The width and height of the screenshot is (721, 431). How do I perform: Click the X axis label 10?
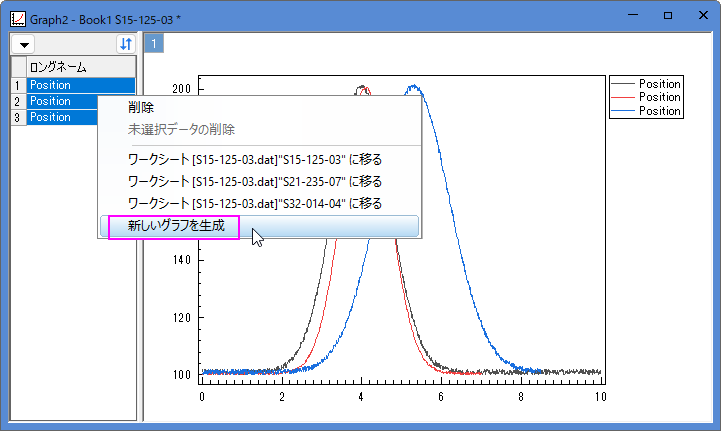click(x=601, y=397)
